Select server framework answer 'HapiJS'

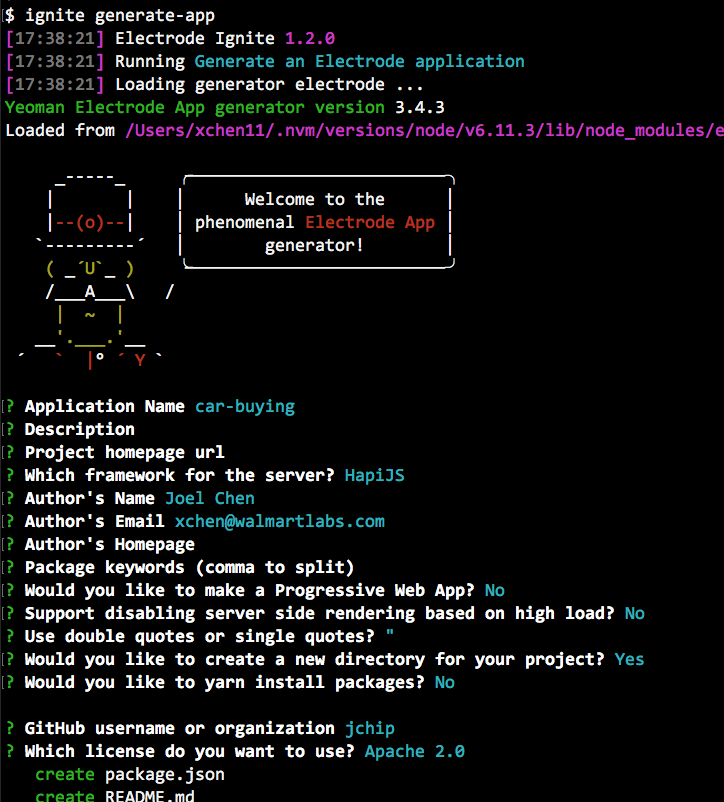click(x=375, y=475)
